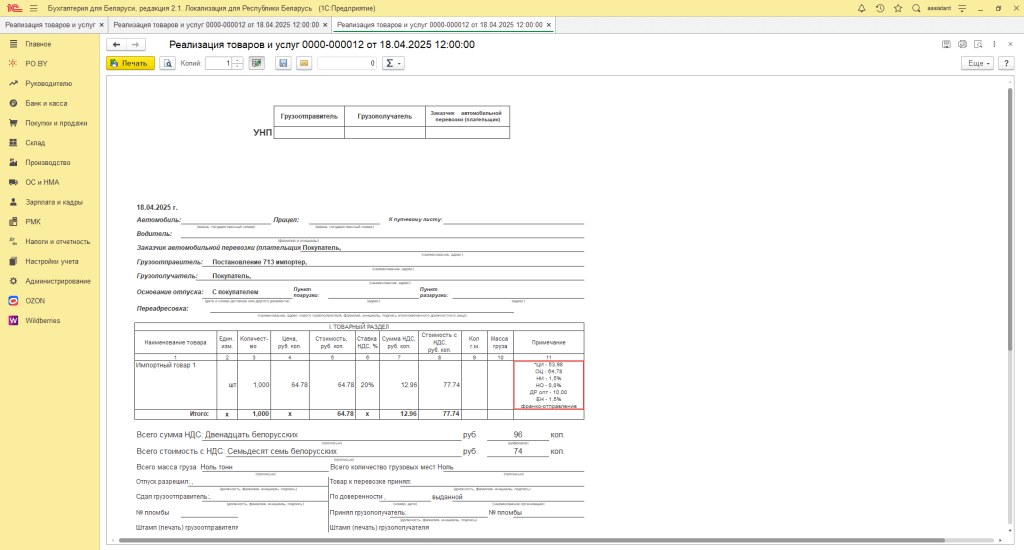Click save-to-disk icon at top right of form

coord(946,44)
